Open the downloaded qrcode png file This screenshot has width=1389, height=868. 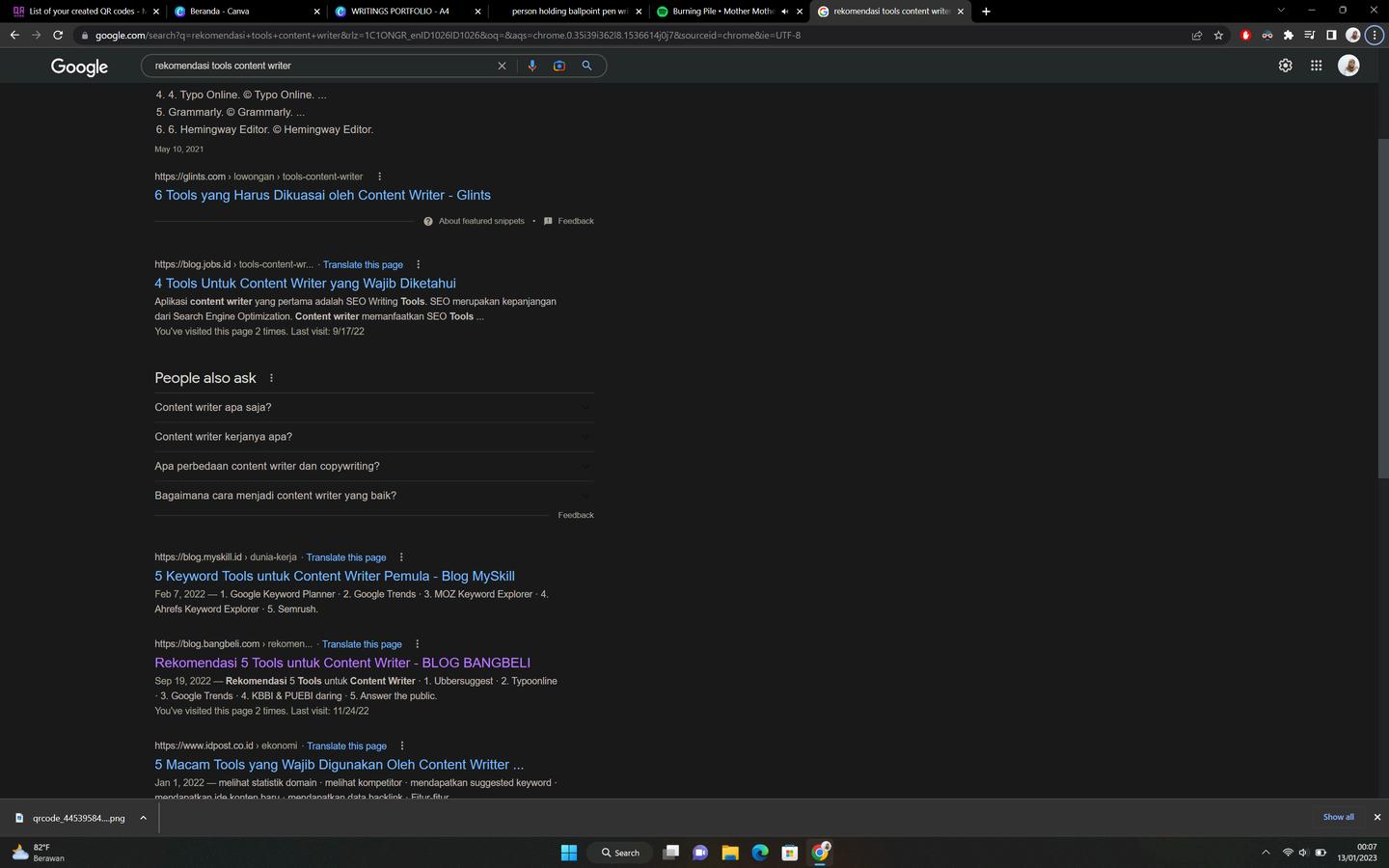(71, 818)
